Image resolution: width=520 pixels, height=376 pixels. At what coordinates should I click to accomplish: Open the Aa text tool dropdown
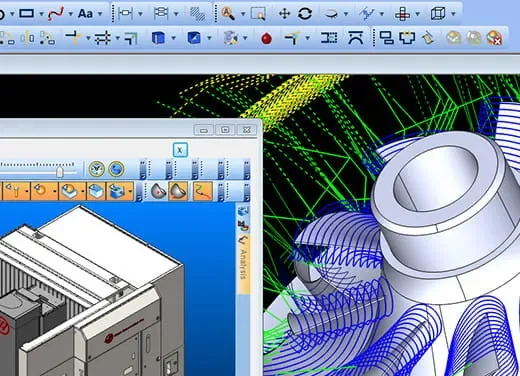pyautogui.click(x=100, y=14)
